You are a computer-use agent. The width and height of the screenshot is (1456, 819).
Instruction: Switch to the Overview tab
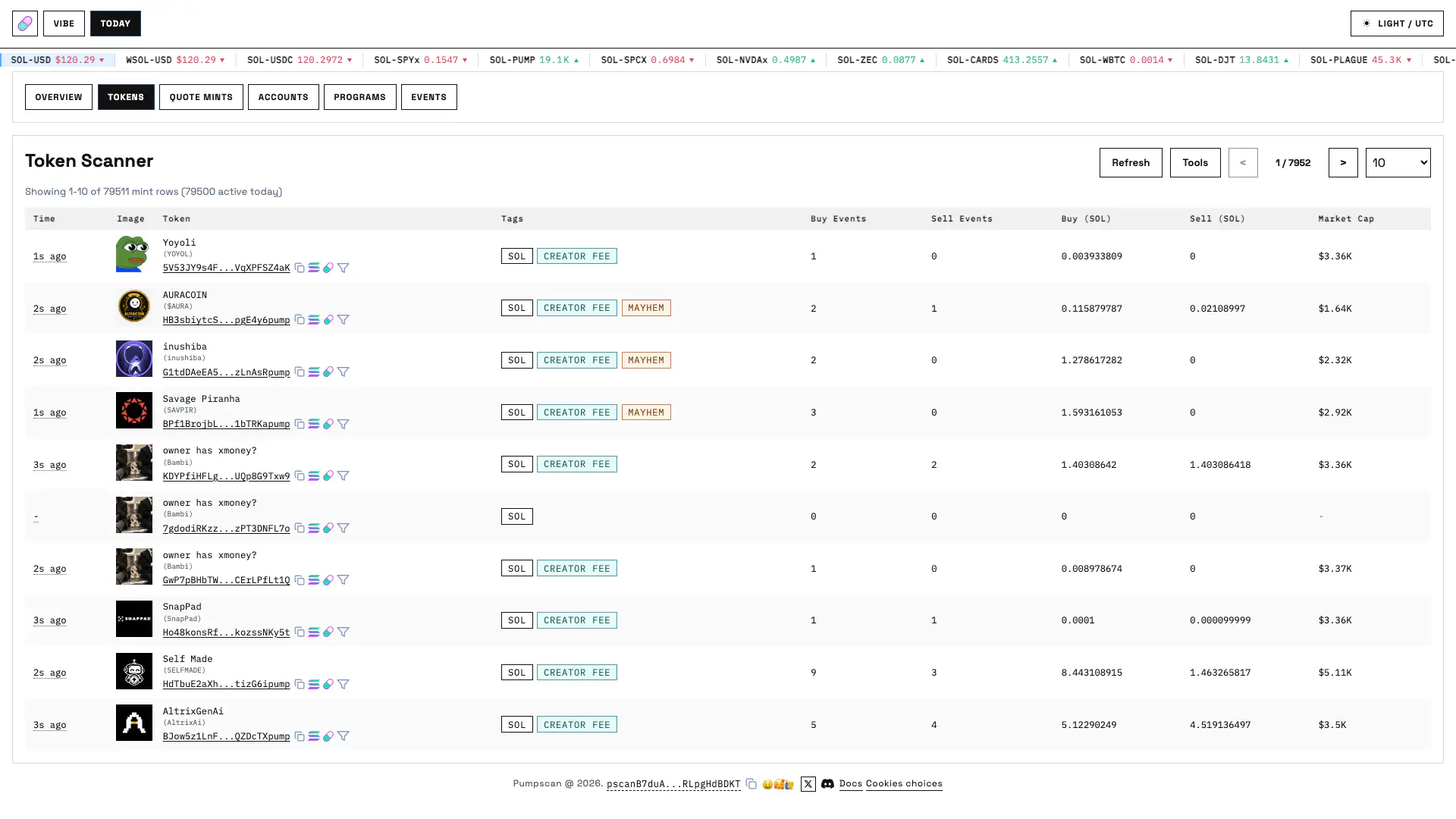pos(58,97)
